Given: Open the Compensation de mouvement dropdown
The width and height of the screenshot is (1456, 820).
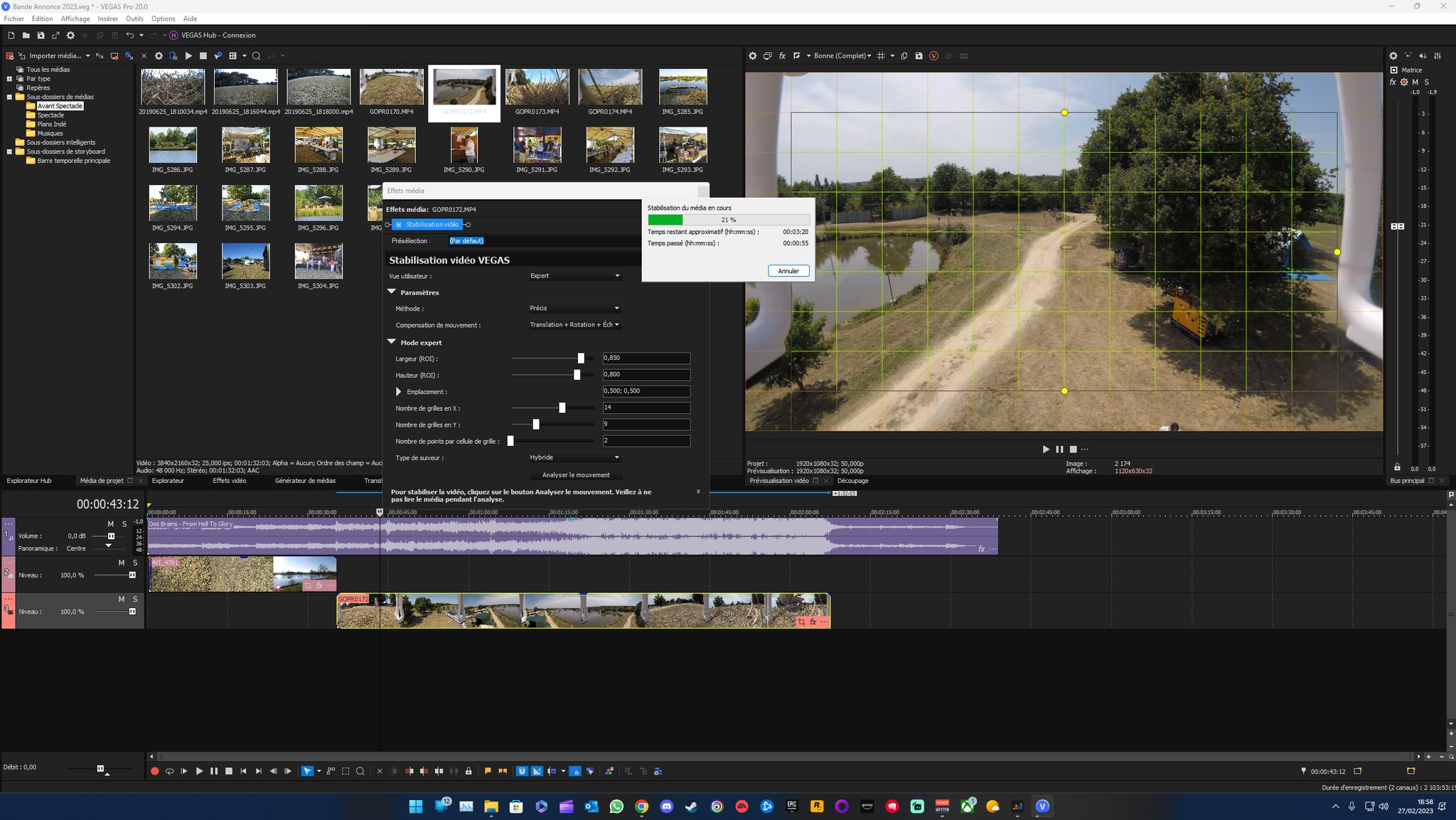Looking at the screenshot, I should tap(574, 325).
